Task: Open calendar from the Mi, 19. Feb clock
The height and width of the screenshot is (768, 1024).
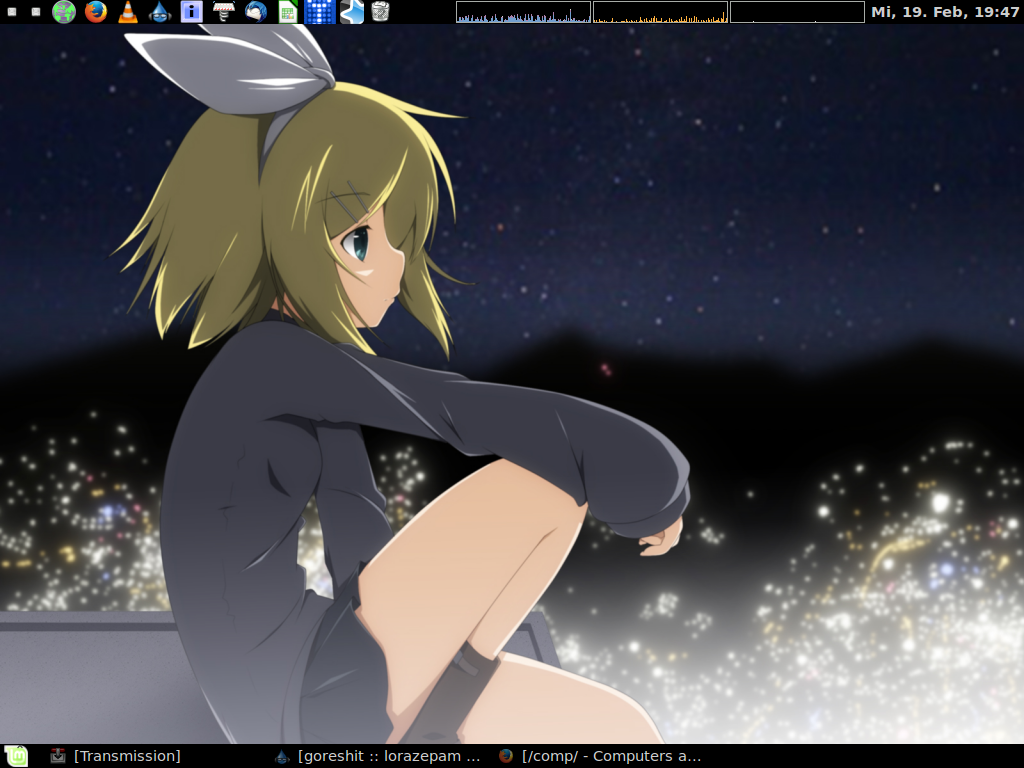Action: point(945,12)
